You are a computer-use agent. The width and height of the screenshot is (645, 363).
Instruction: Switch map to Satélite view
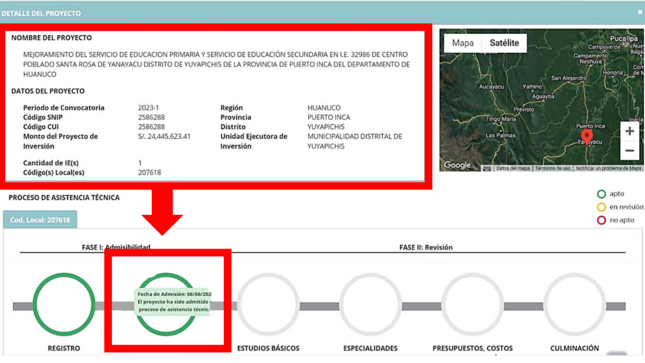(504, 43)
